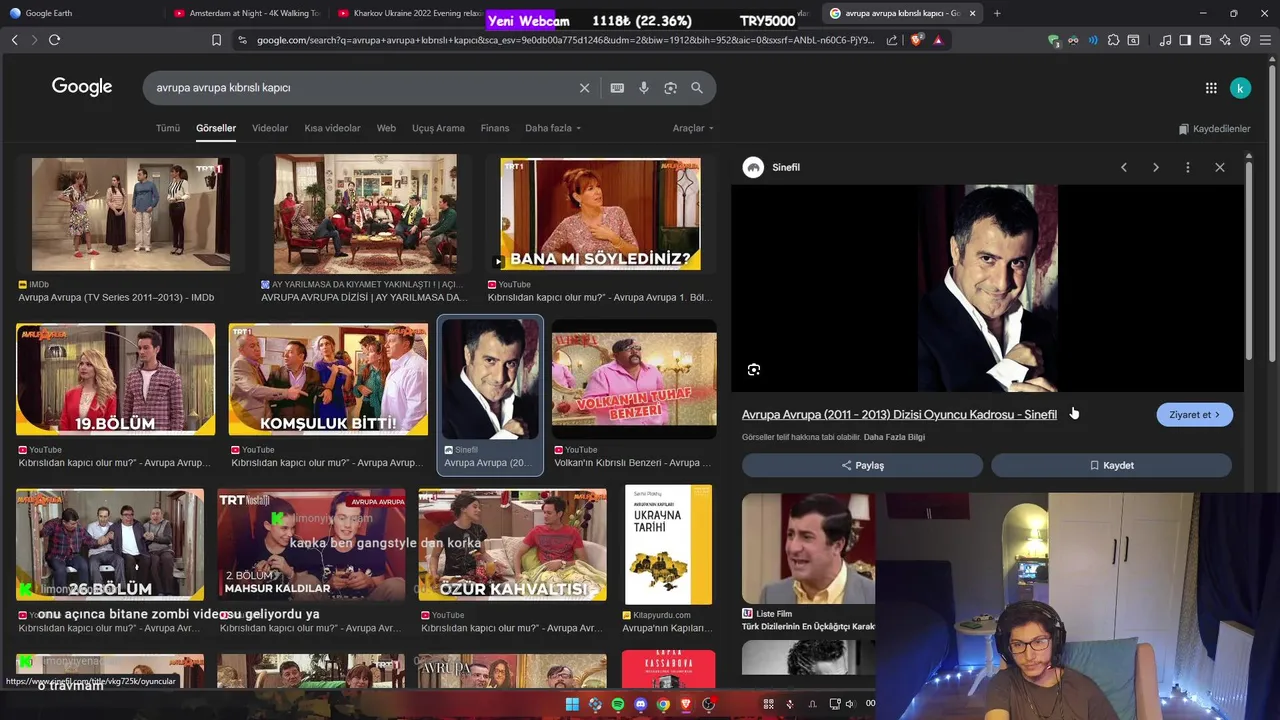Screen dimensions: 1280x720
Task: Open a new browser tab
Action: click(997, 13)
